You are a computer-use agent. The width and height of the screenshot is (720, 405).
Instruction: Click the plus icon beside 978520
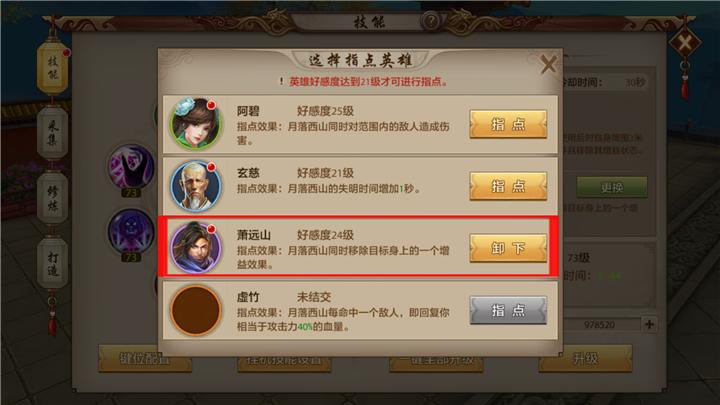pyautogui.click(x=649, y=324)
